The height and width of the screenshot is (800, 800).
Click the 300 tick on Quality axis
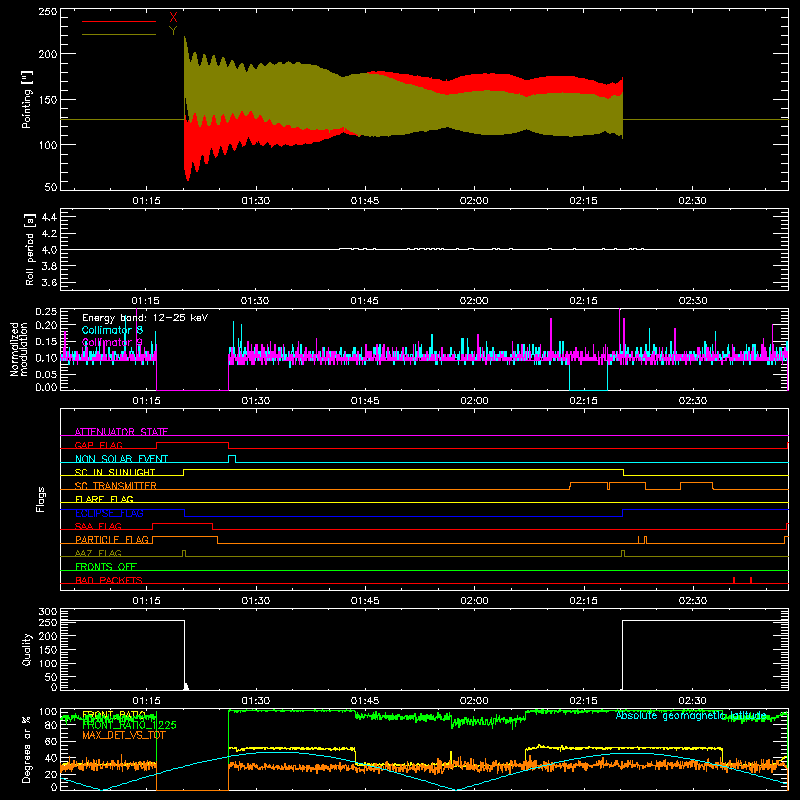coord(48,612)
